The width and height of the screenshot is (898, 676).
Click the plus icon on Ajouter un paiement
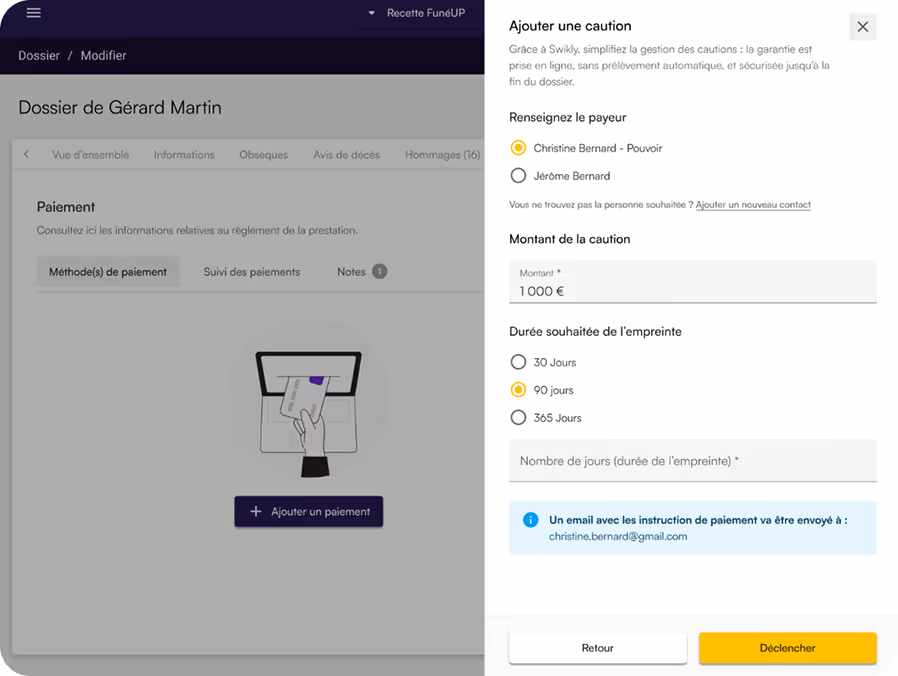pos(257,511)
